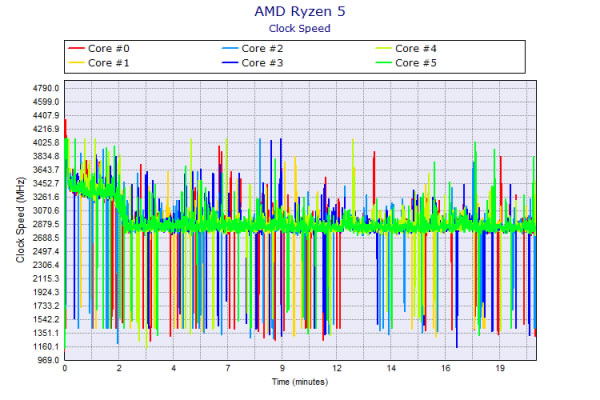Click the 1542.2 y-axis value

tap(46, 319)
